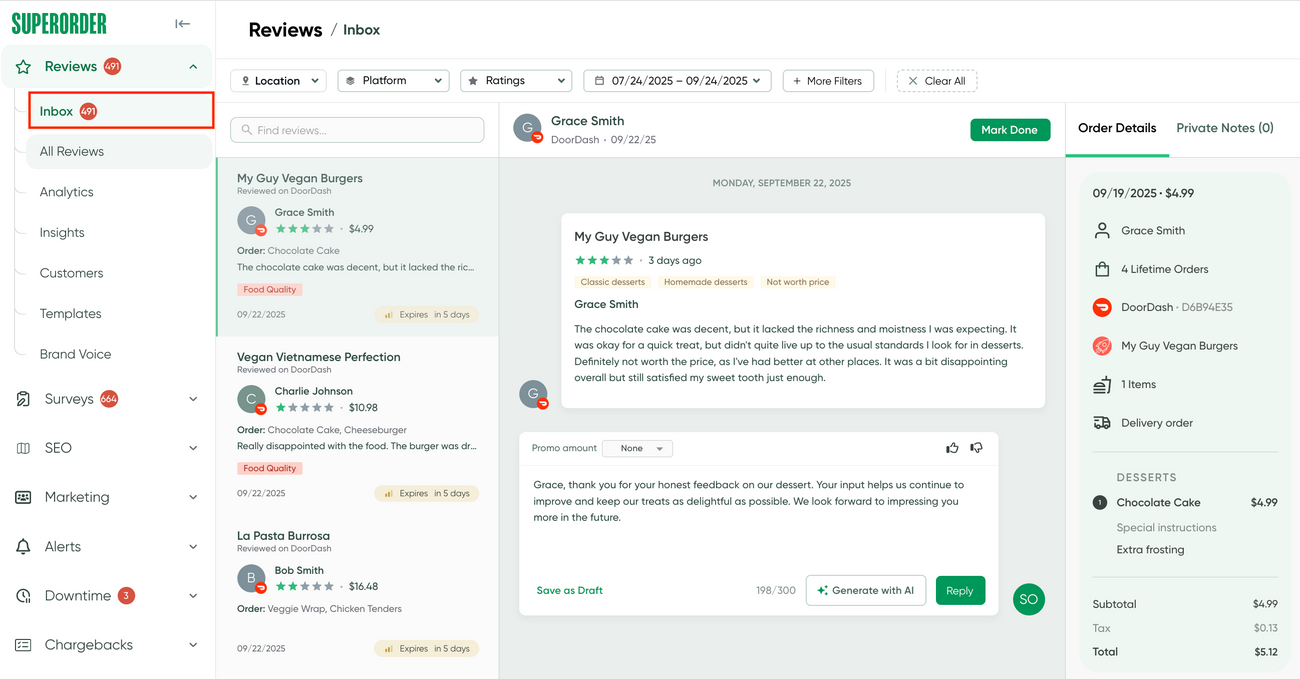Click Food Quality tag on Charlie Johnson's review
Viewport: 1300px width, 679px height.
click(270, 468)
